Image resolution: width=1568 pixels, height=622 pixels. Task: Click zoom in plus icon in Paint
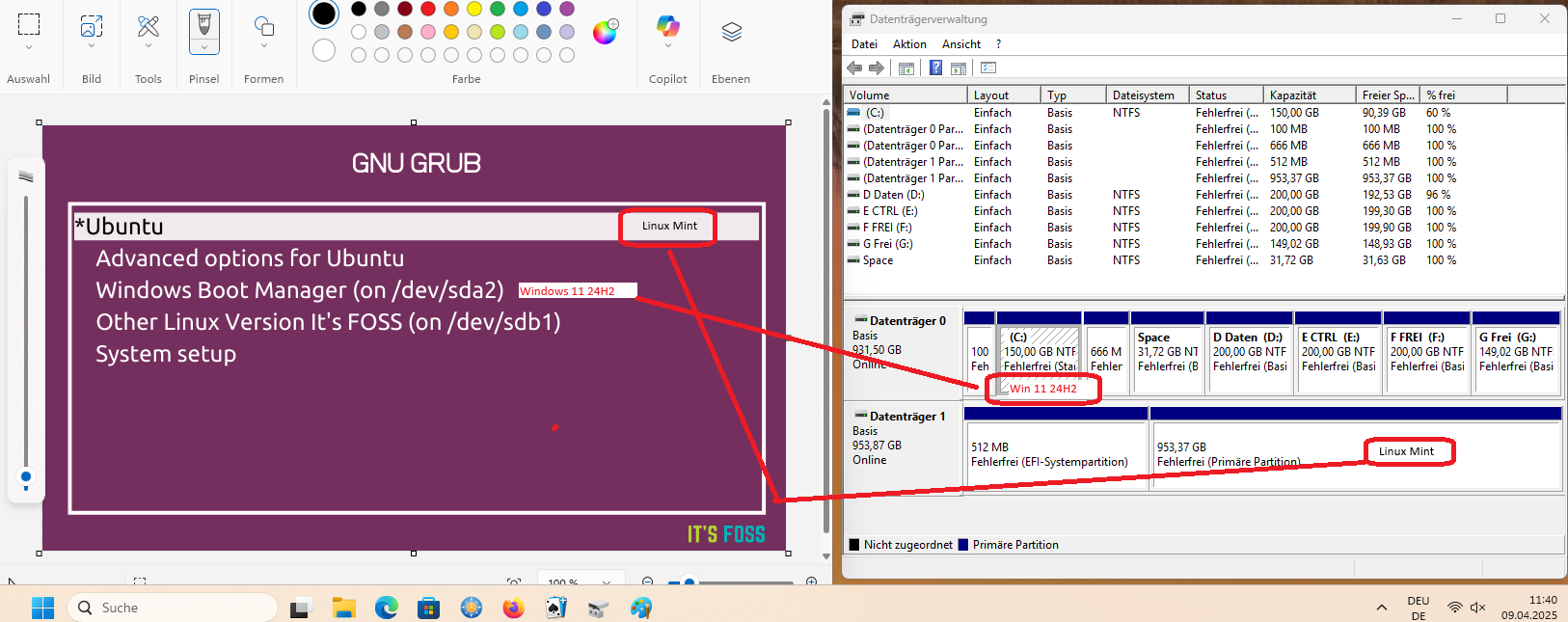pos(811,582)
